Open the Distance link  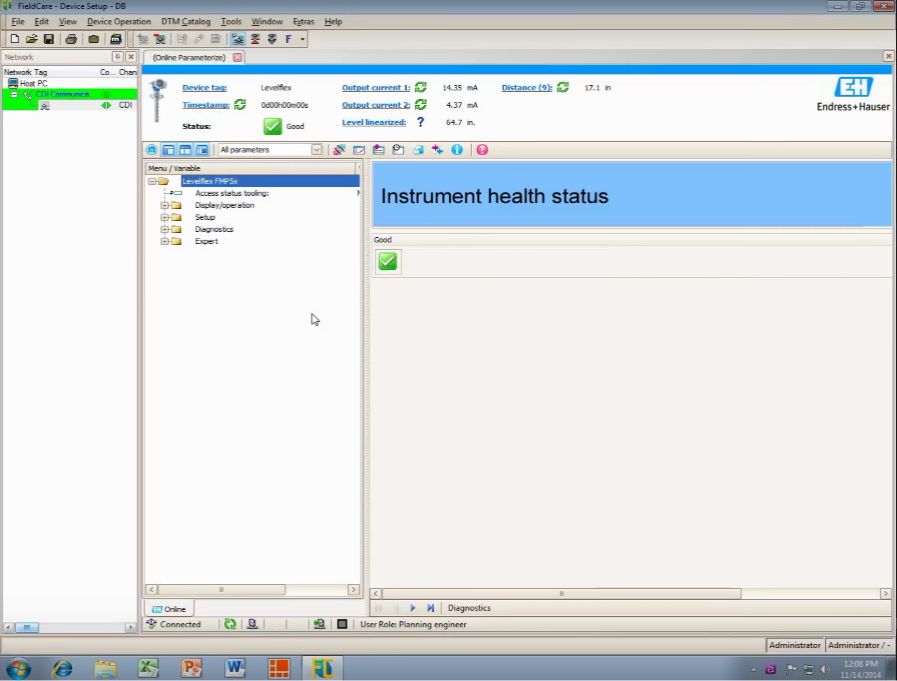(527, 88)
